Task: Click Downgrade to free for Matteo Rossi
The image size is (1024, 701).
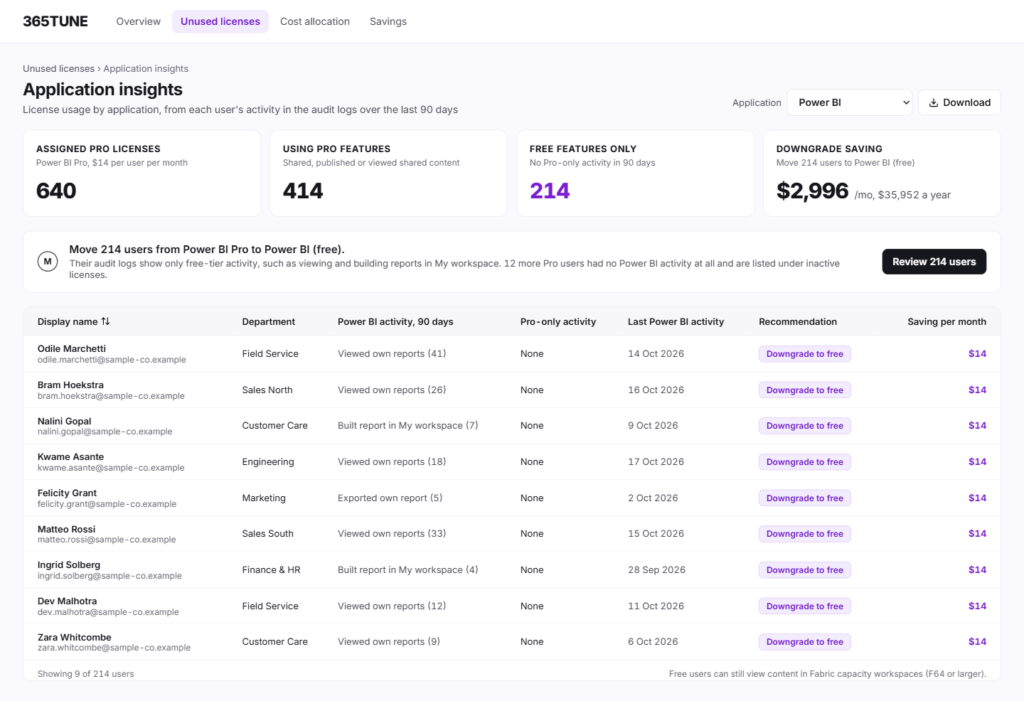Action: click(805, 534)
